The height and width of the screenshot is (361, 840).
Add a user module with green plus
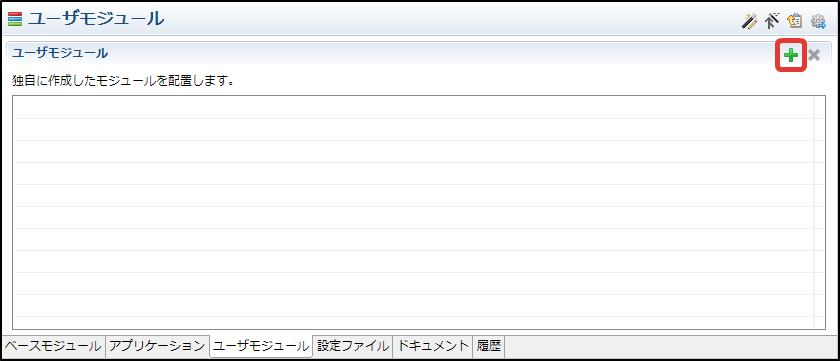791,55
